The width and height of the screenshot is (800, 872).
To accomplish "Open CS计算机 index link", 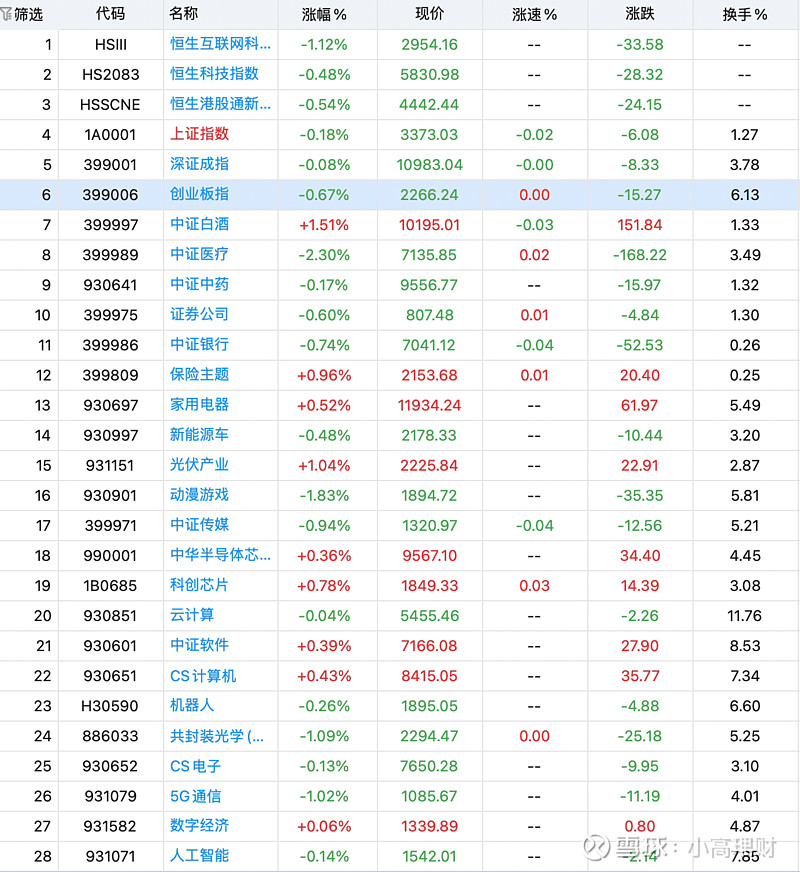I will point(203,676).
